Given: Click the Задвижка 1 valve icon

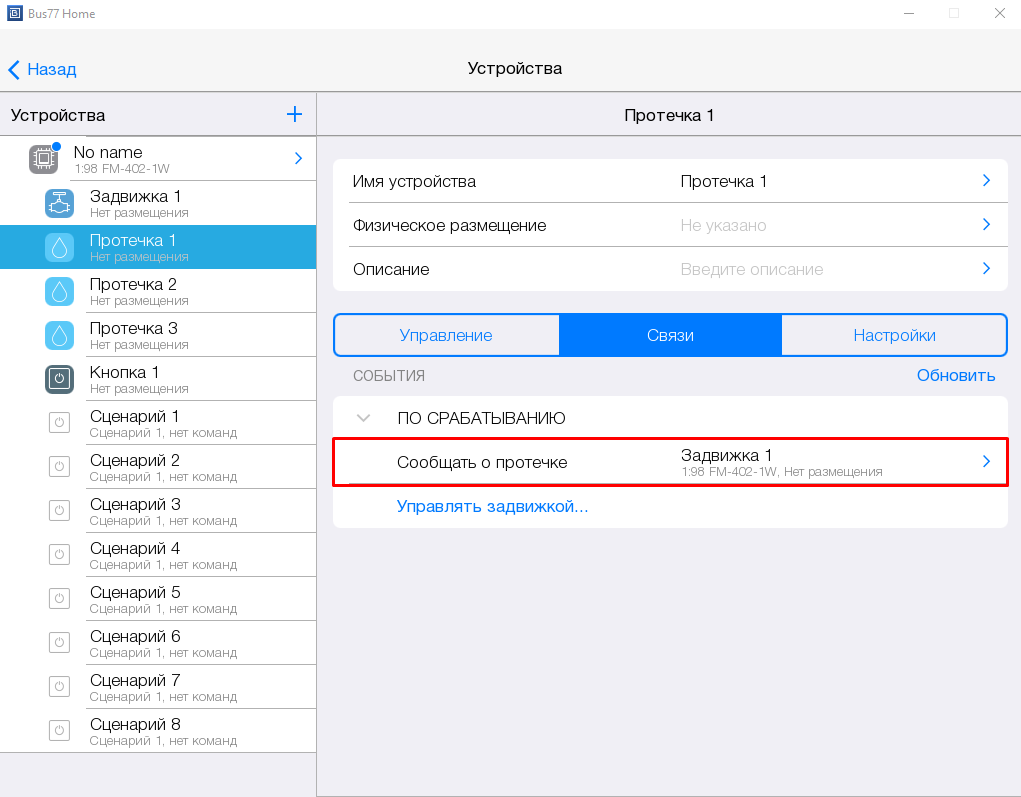Looking at the screenshot, I should (x=60, y=203).
